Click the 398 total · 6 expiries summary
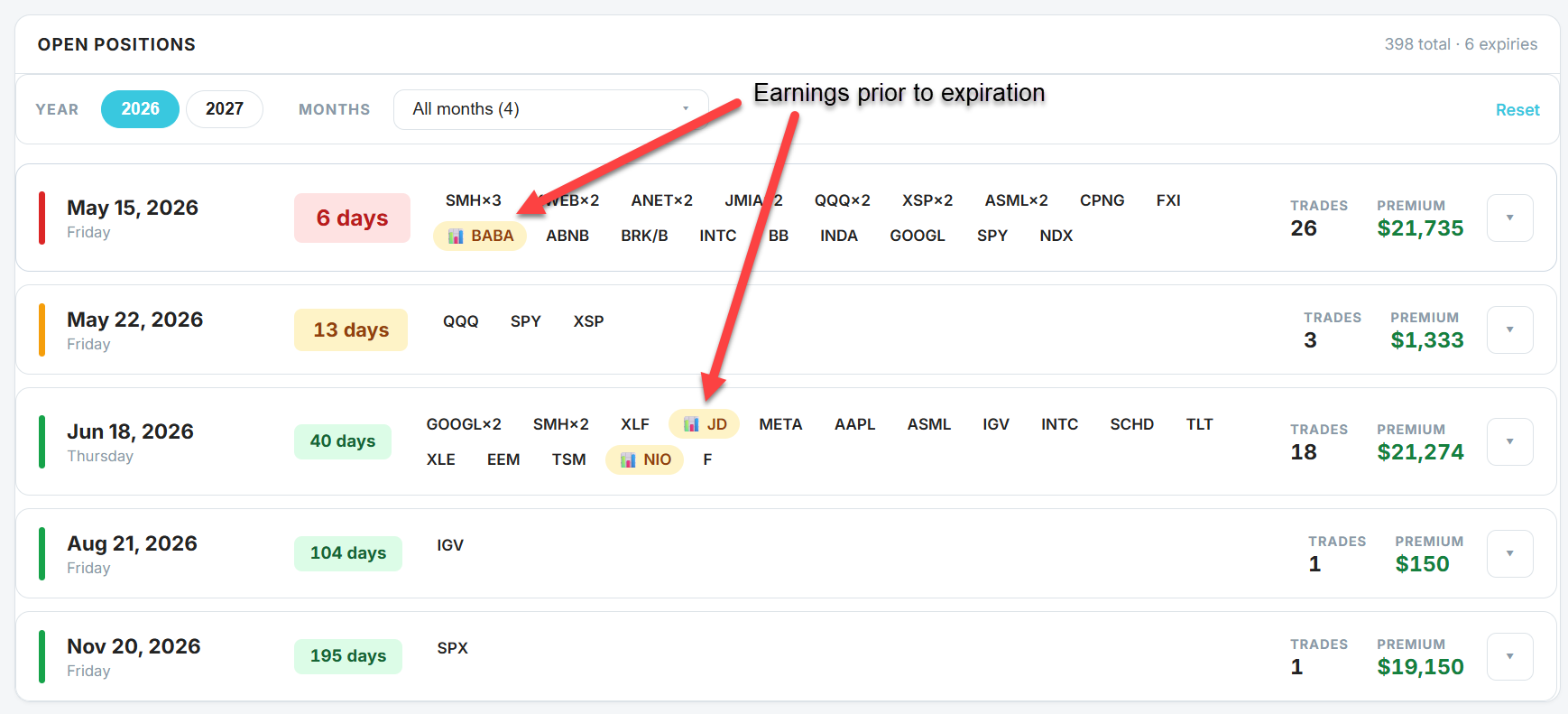 coord(1461,44)
